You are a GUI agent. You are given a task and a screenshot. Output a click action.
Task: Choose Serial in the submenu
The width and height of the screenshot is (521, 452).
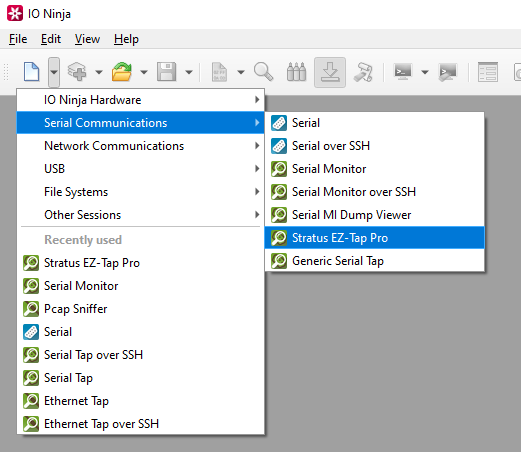tap(375, 123)
